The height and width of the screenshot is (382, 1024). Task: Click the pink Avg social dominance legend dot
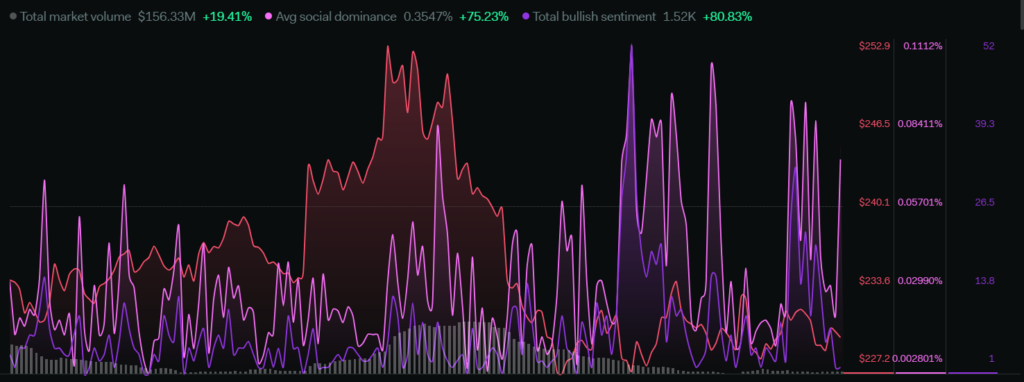click(269, 17)
